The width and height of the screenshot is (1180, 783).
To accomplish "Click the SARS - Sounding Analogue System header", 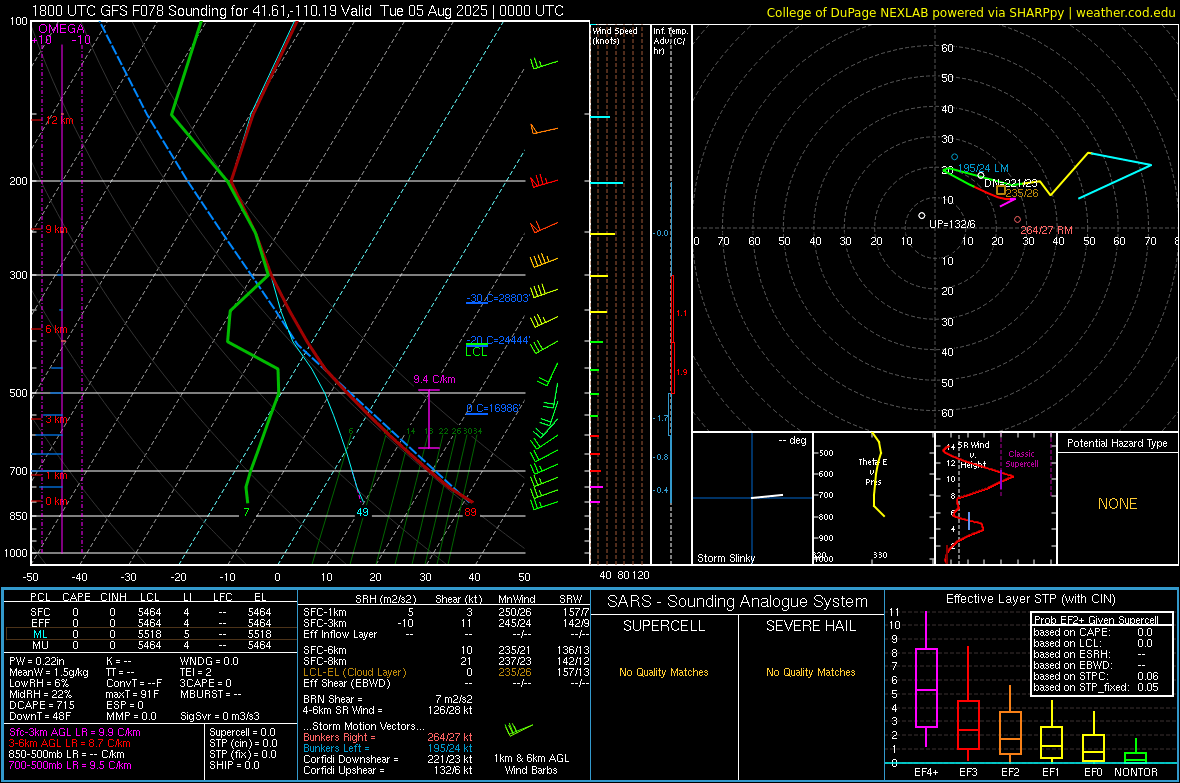I will (x=737, y=602).
